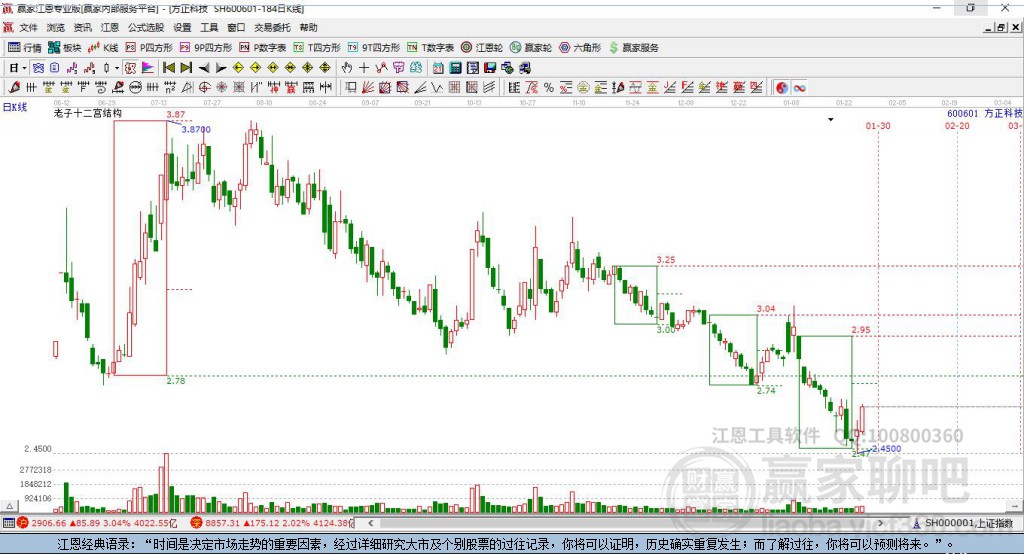Click the colored flag triangle icon
1024x554 pixels.
tap(148, 68)
